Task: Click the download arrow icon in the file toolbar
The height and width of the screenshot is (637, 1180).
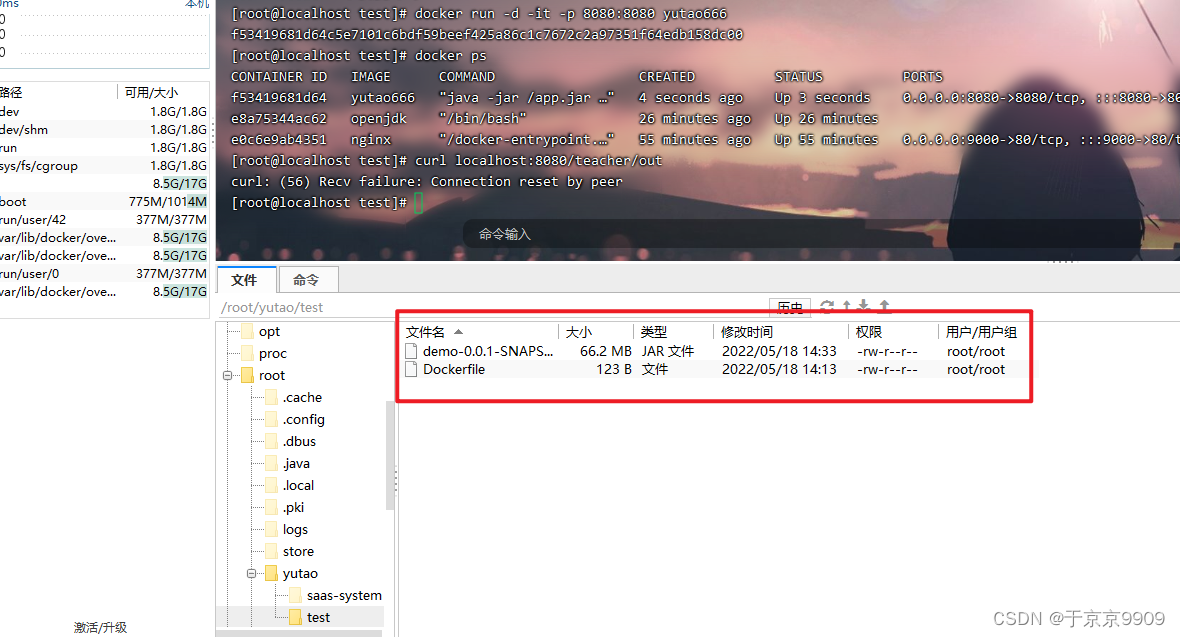Action: [863, 306]
